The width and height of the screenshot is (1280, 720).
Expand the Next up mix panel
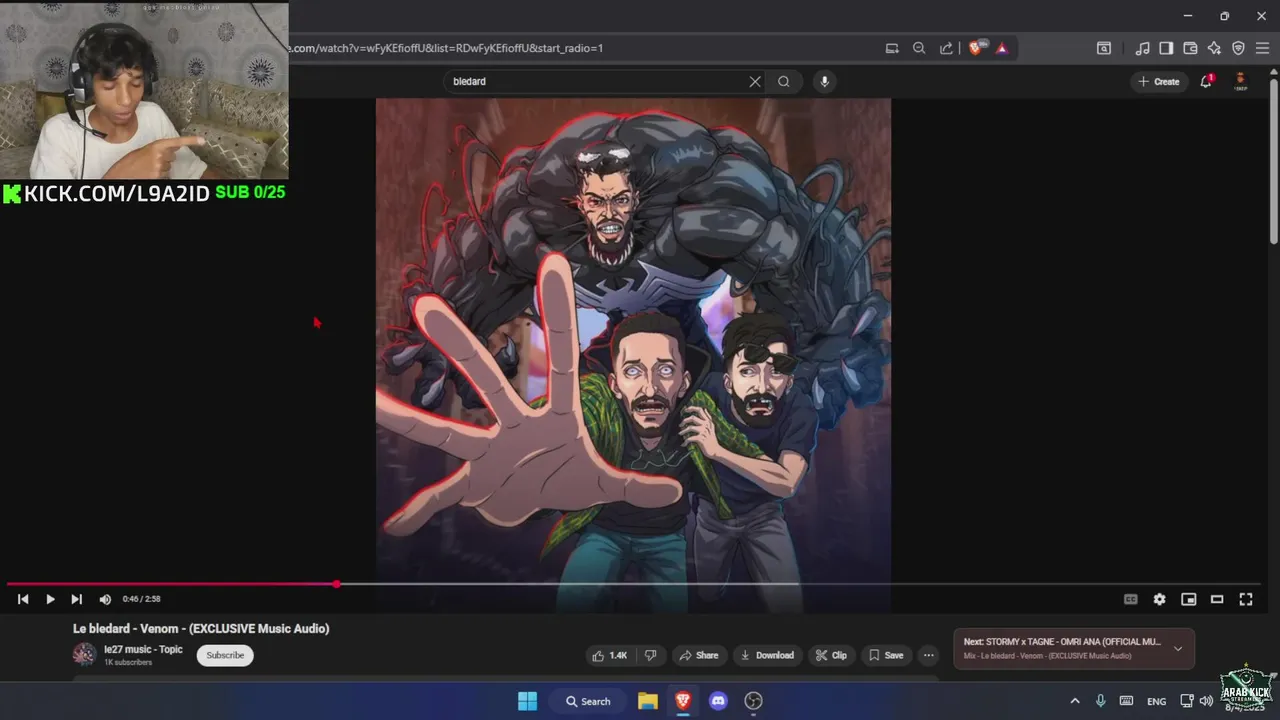(x=1177, y=648)
